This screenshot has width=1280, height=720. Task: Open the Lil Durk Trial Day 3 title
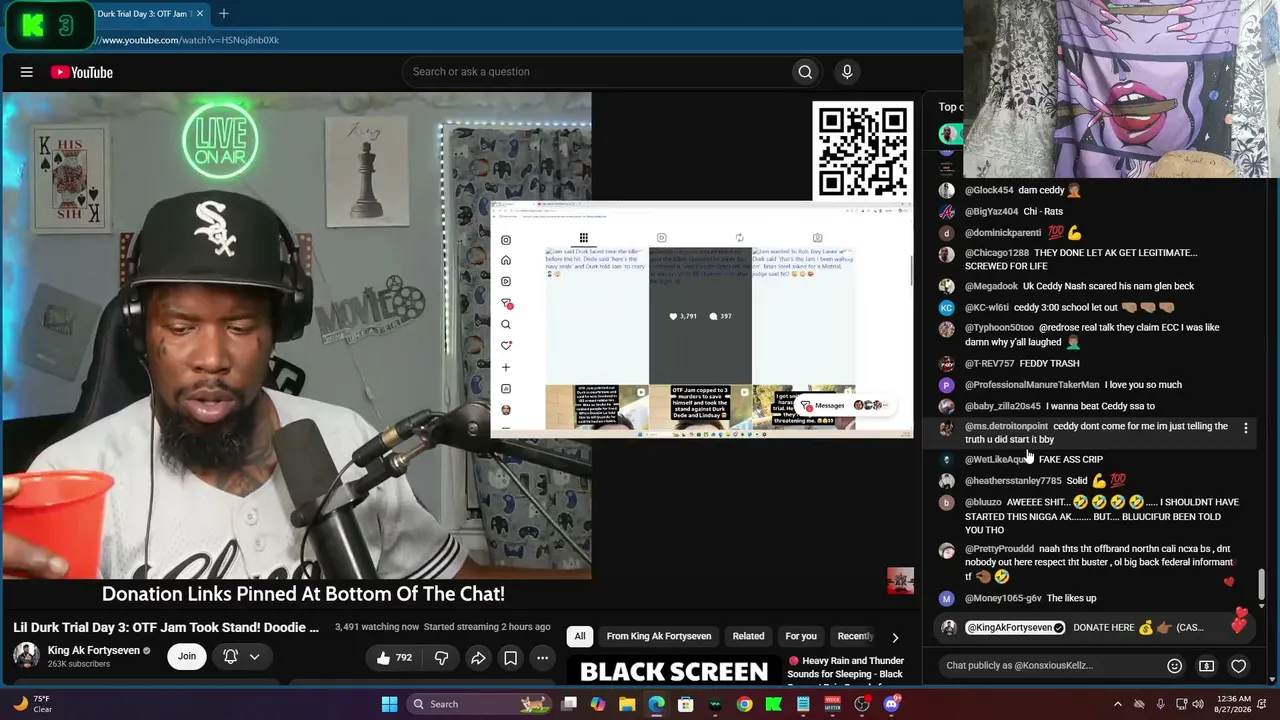tap(166, 628)
